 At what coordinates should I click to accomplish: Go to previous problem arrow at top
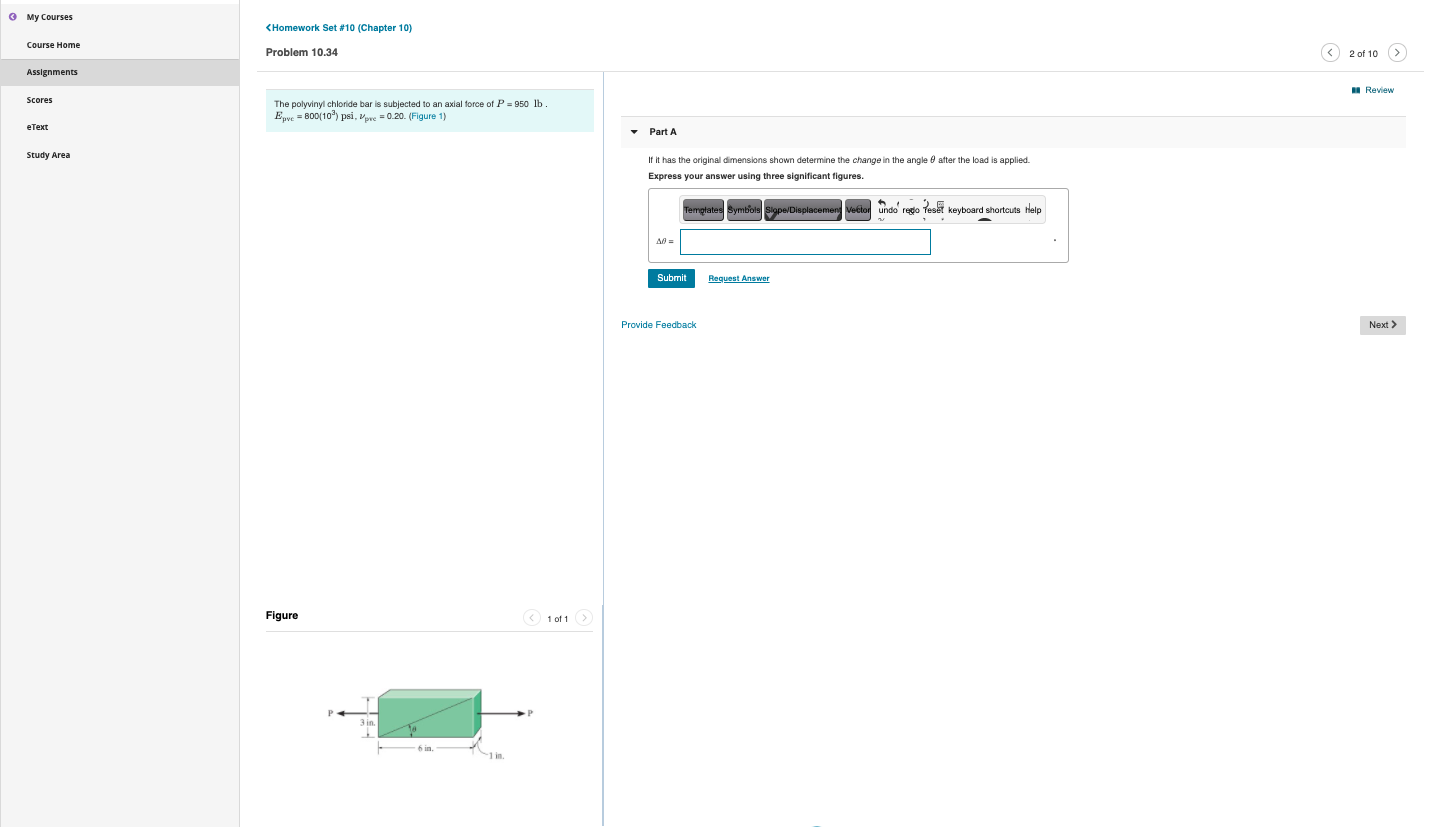click(1331, 53)
